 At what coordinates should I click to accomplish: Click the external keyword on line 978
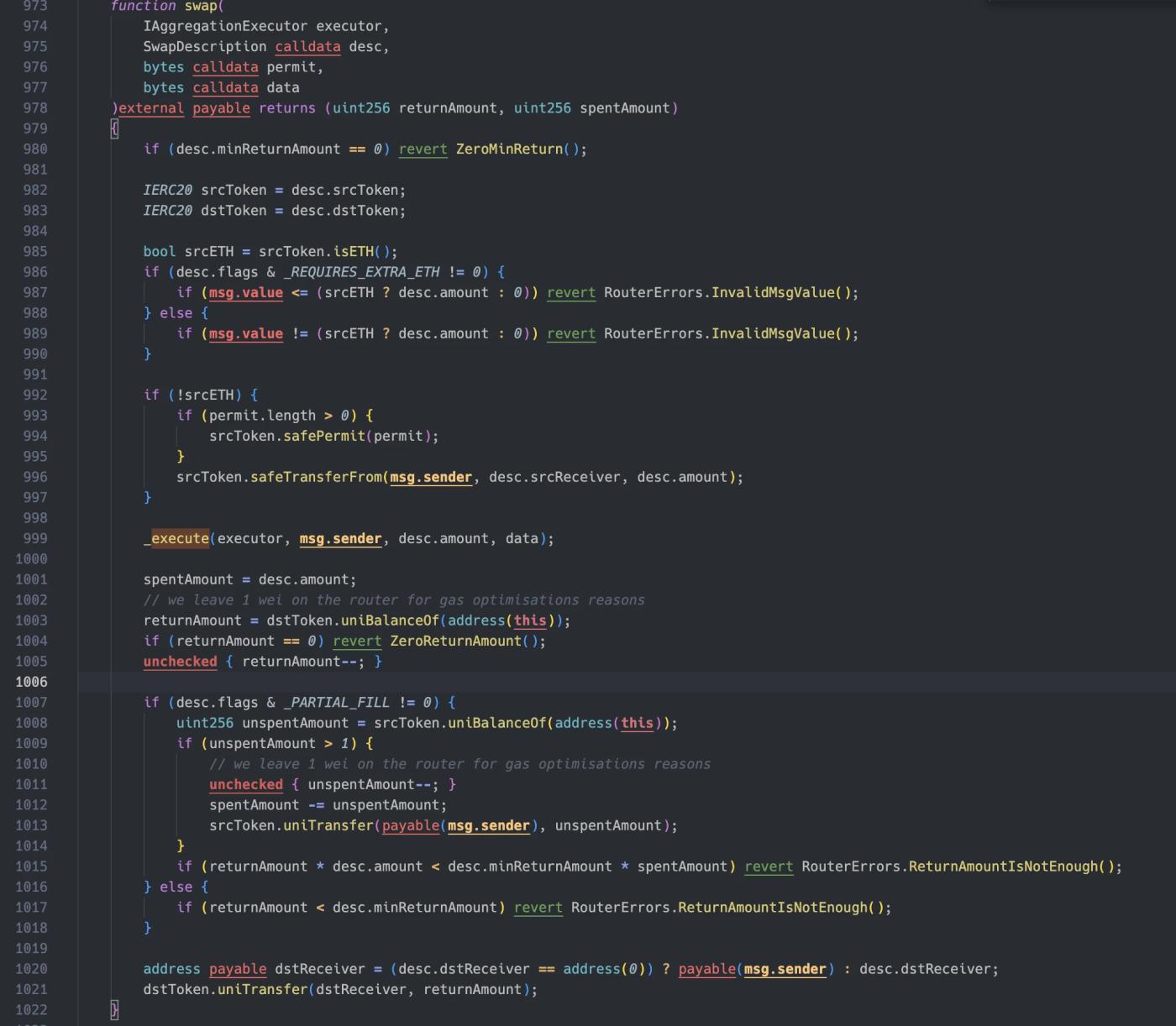tap(151, 108)
